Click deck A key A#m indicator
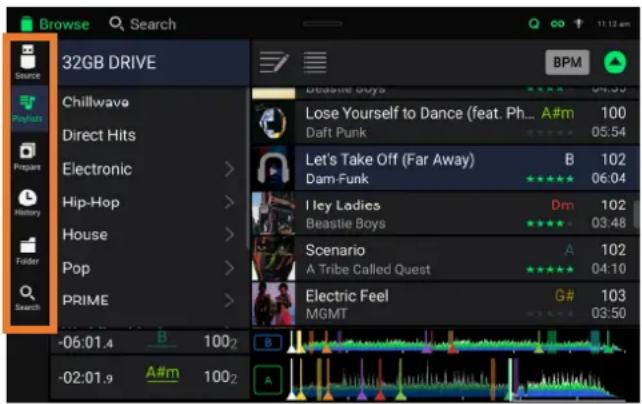This screenshot has width=642, height=404. (x=163, y=373)
